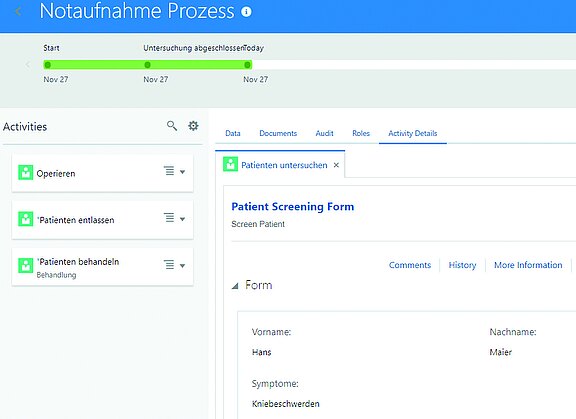The height and width of the screenshot is (419, 576).
Task: Expand the Patienten entlassen dropdown arrow
Action: click(x=182, y=219)
